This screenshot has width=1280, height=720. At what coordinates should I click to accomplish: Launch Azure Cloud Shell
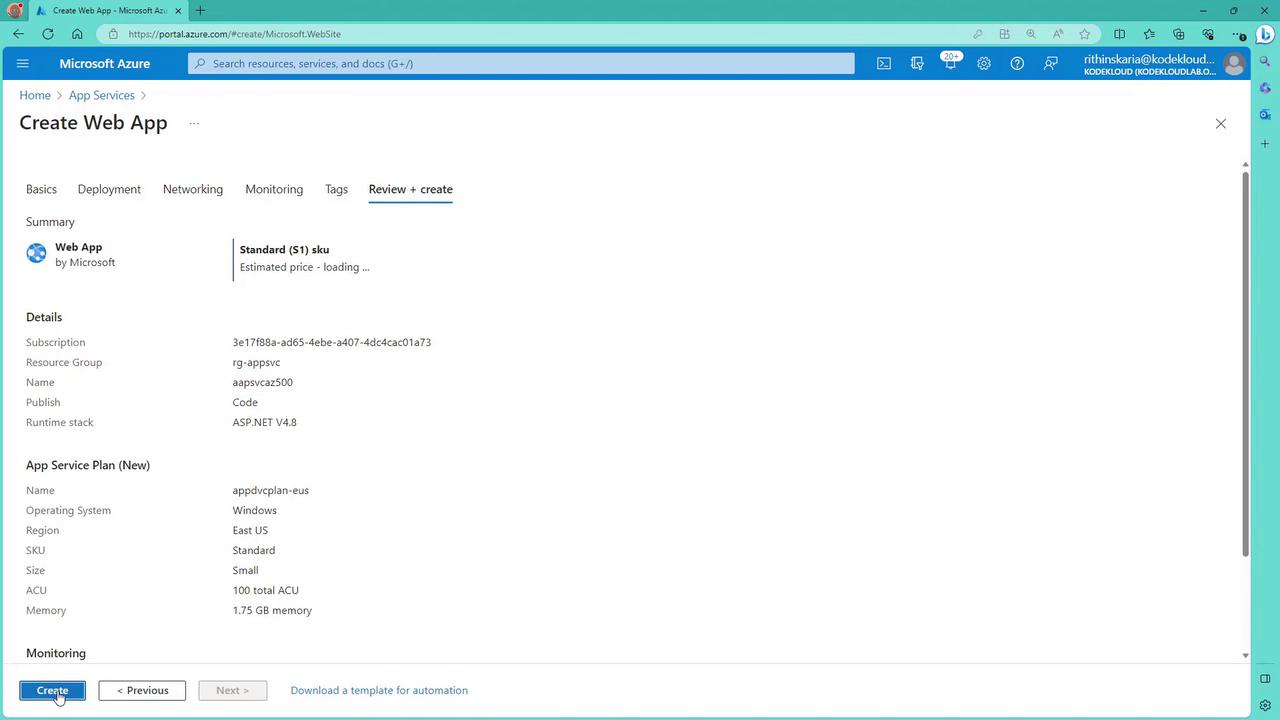(884, 63)
